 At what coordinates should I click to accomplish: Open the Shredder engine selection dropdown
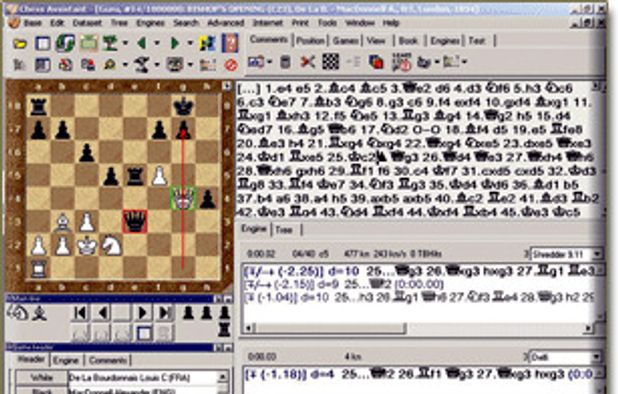tap(598, 254)
